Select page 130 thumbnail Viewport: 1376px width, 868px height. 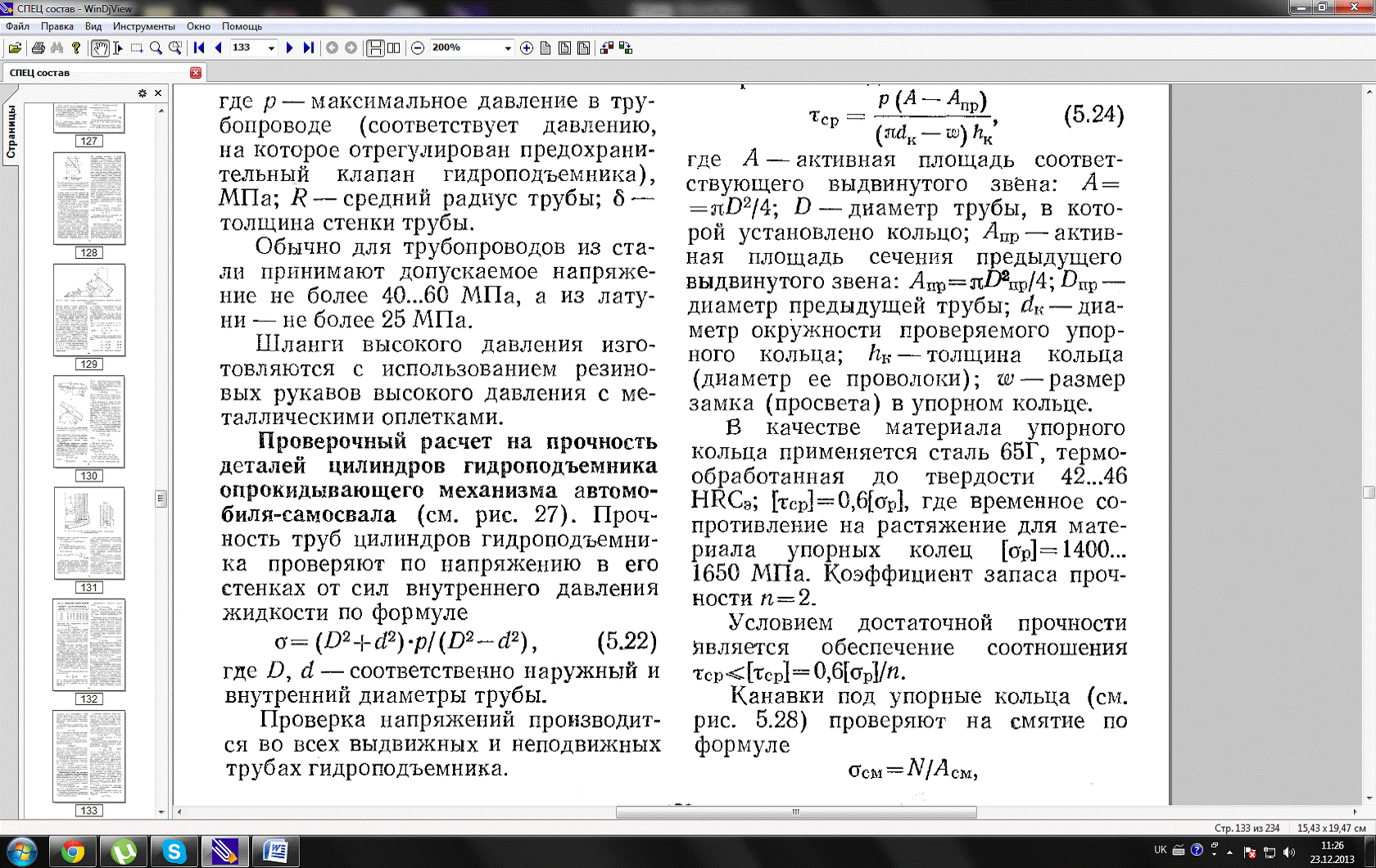pos(88,422)
